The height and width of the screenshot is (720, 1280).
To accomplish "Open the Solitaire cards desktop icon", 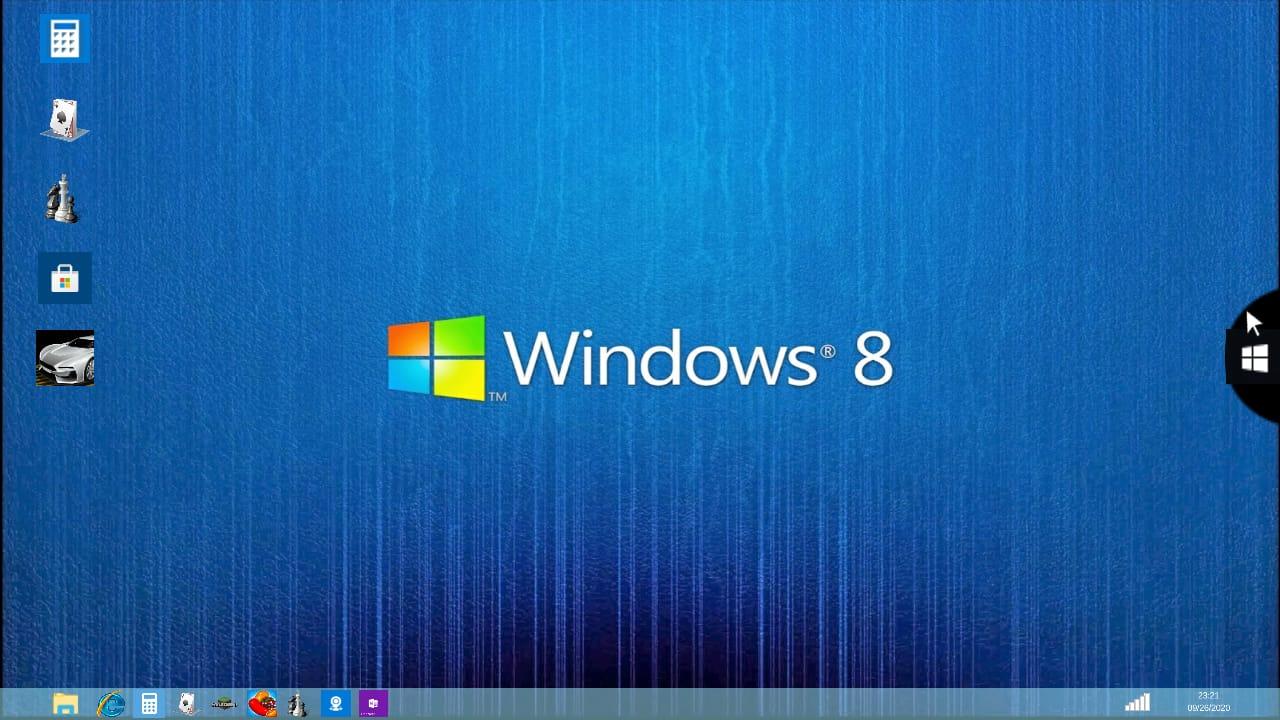I will click(65, 120).
